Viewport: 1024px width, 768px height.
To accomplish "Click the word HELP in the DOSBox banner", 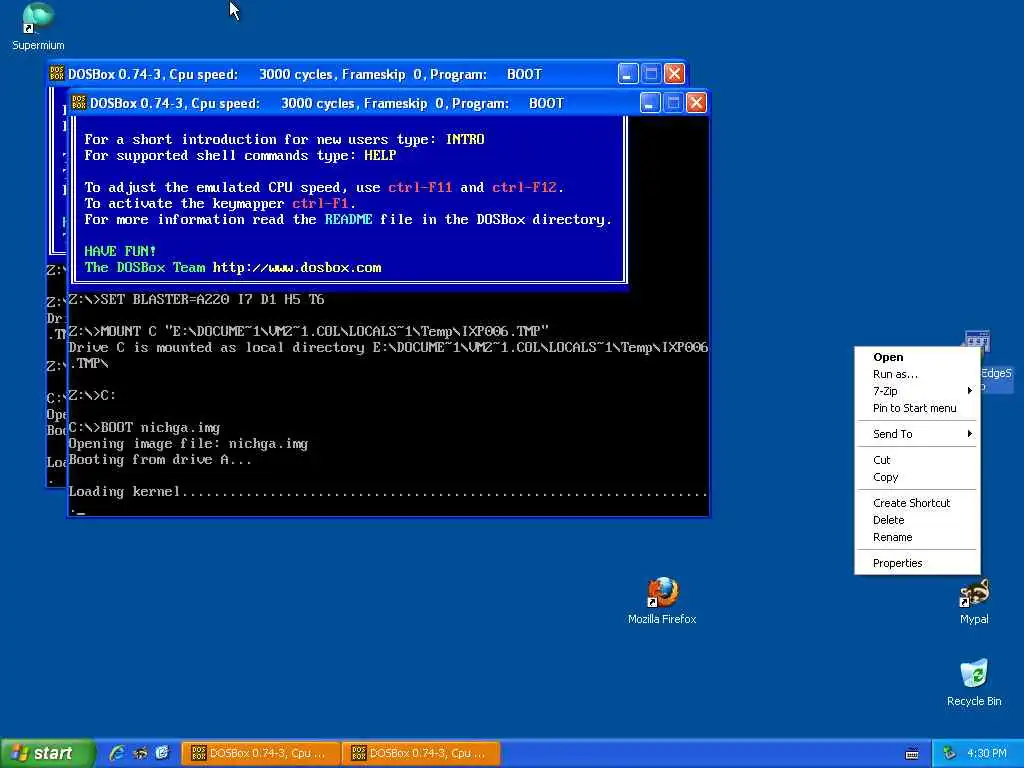I will point(380,155).
